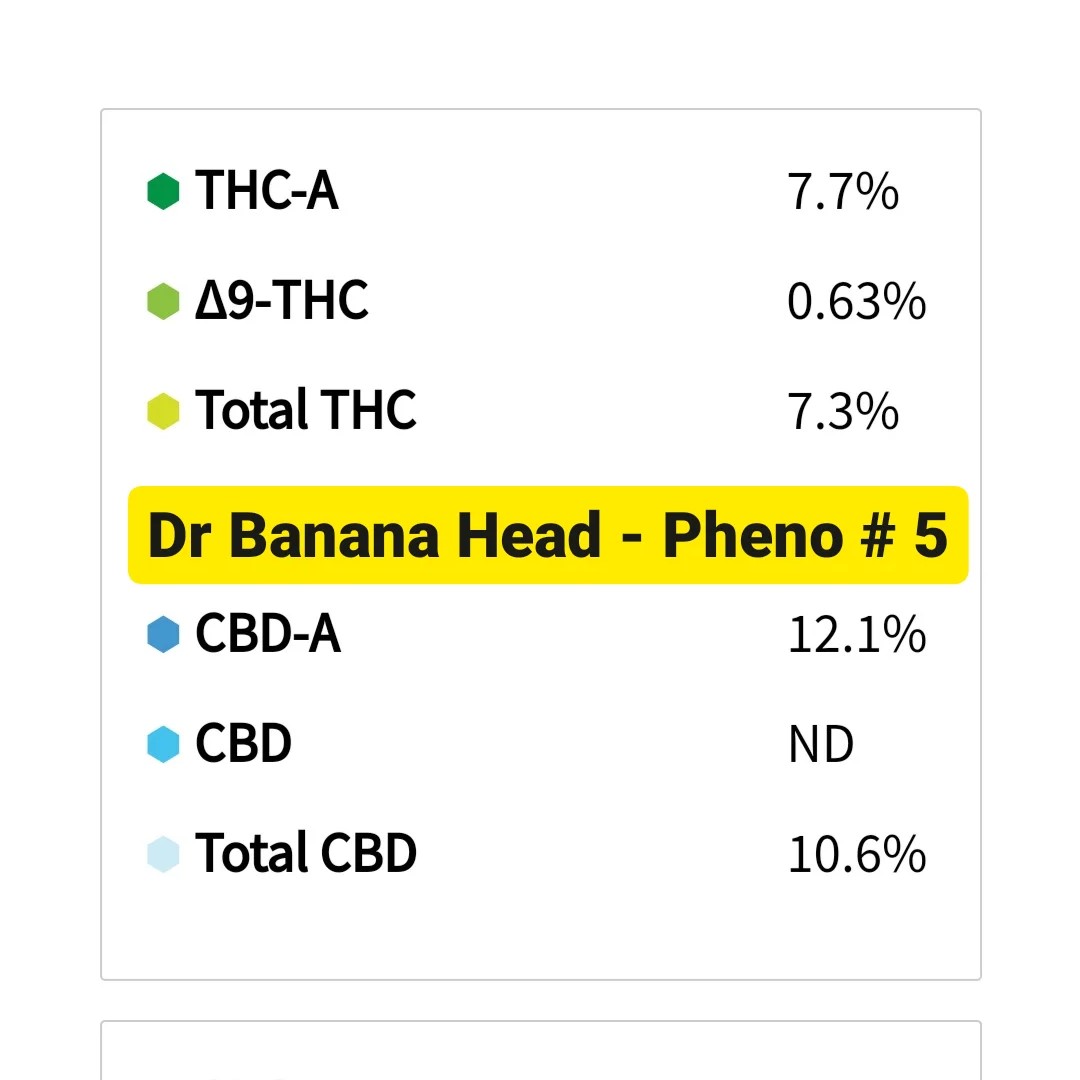
Task: Click the yellow Total THC hexagon icon
Action: 163,411
